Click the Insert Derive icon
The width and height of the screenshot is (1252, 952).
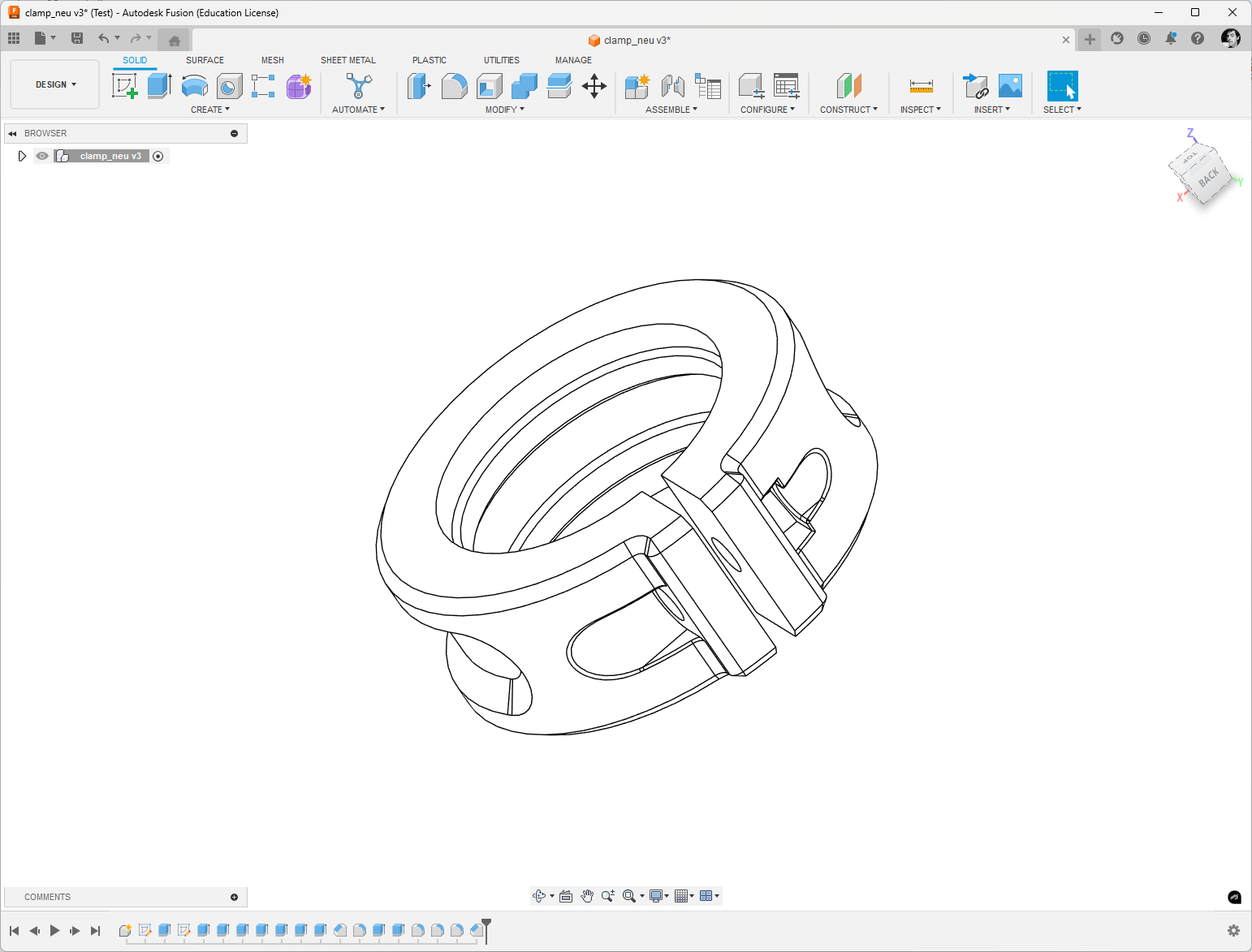[975, 85]
